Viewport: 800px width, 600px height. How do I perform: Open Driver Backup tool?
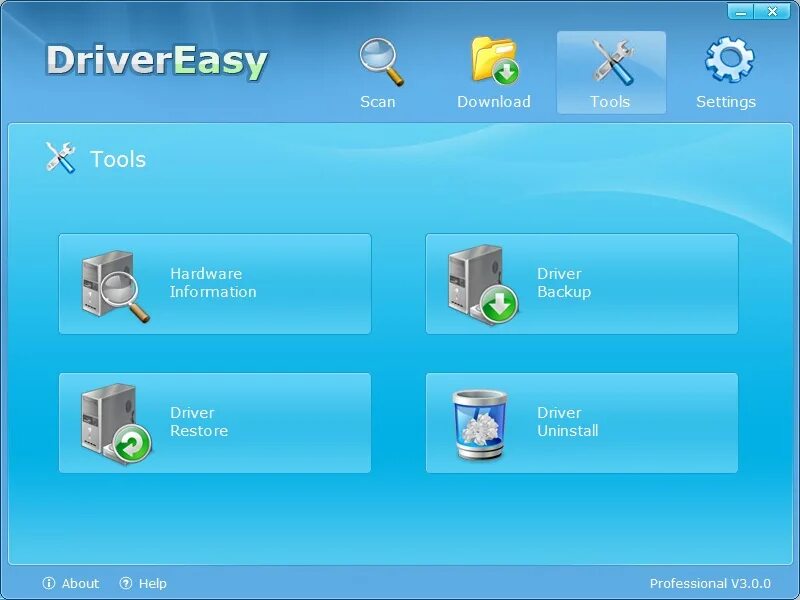[582, 284]
